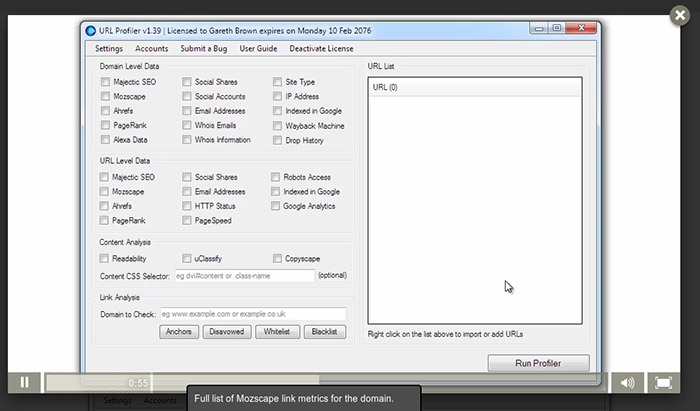The height and width of the screenshot is (411, 700).
Task: Mute video using the speaker icon
Action: tap(627, 382)
